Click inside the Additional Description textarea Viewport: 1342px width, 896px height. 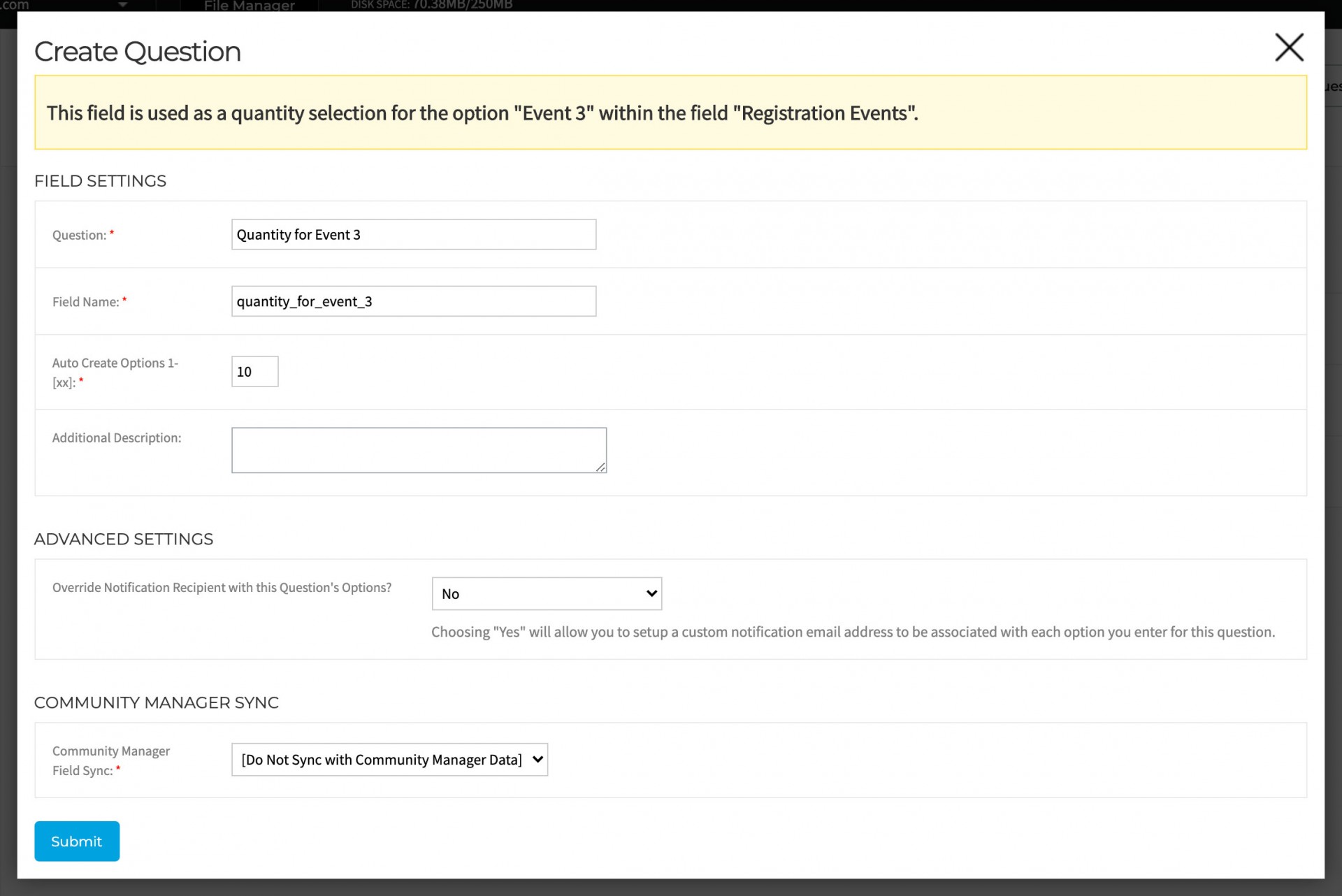click(x=418, y=449)
